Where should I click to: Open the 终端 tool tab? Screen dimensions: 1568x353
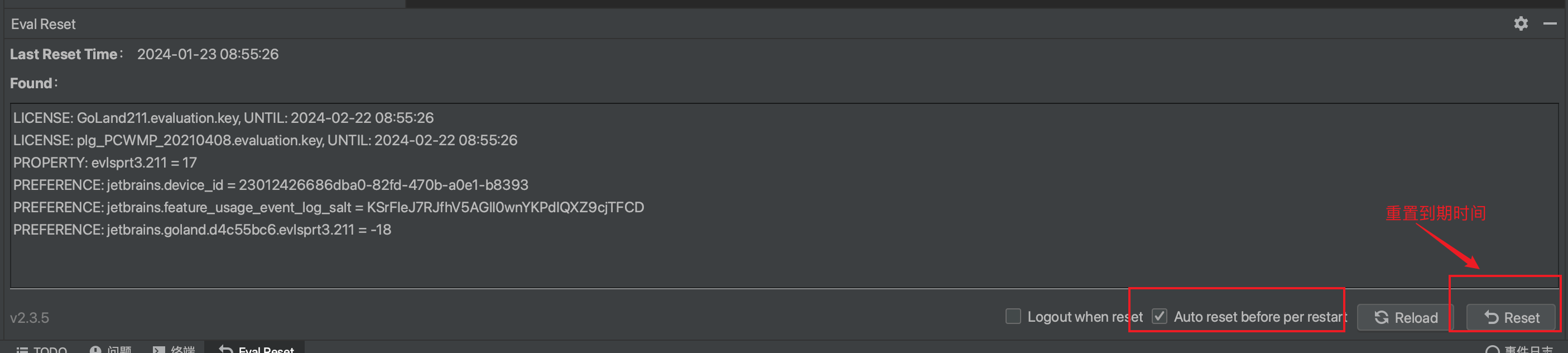tap(174, 349)
